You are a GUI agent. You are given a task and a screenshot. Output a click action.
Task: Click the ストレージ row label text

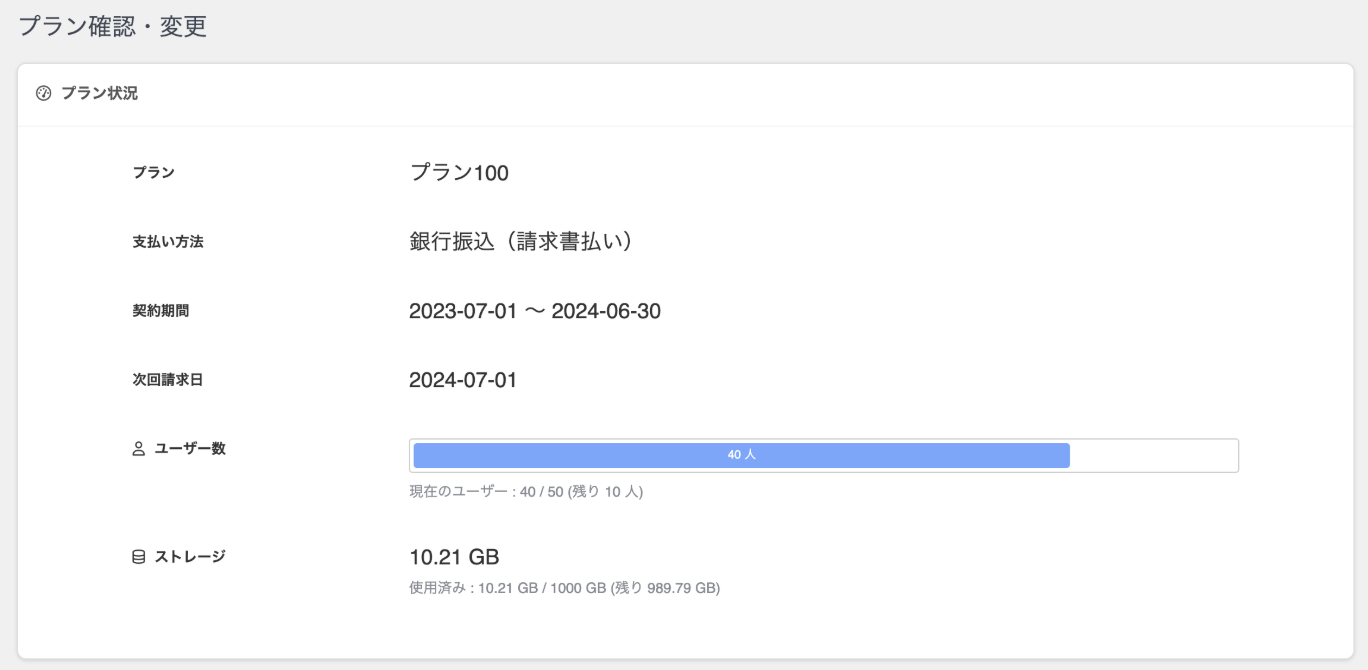190,557
